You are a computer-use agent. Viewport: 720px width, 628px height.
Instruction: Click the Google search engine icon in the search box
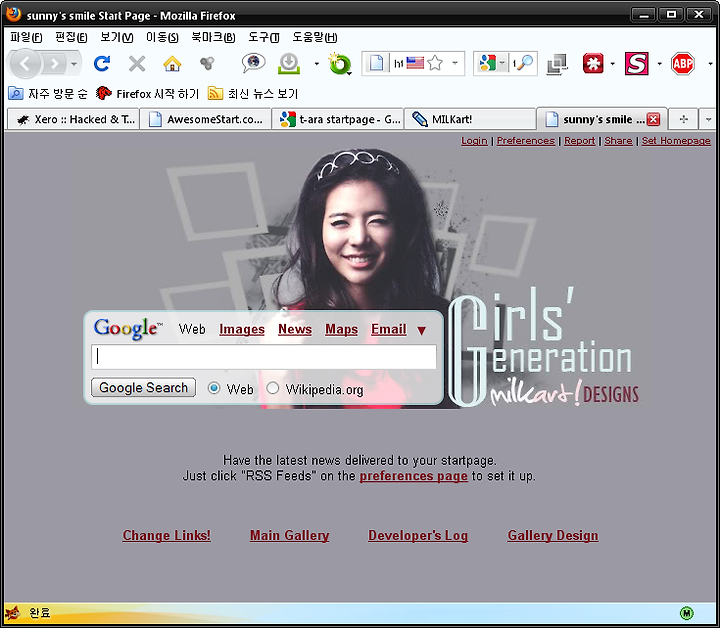click(487, 63)
